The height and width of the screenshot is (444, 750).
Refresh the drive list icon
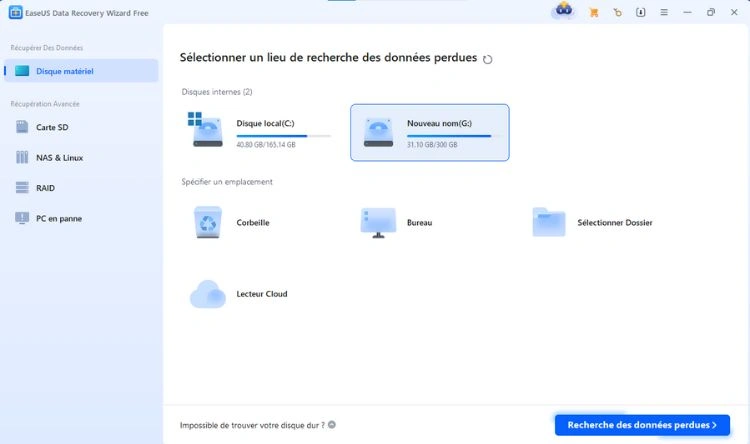click(487, 59)
